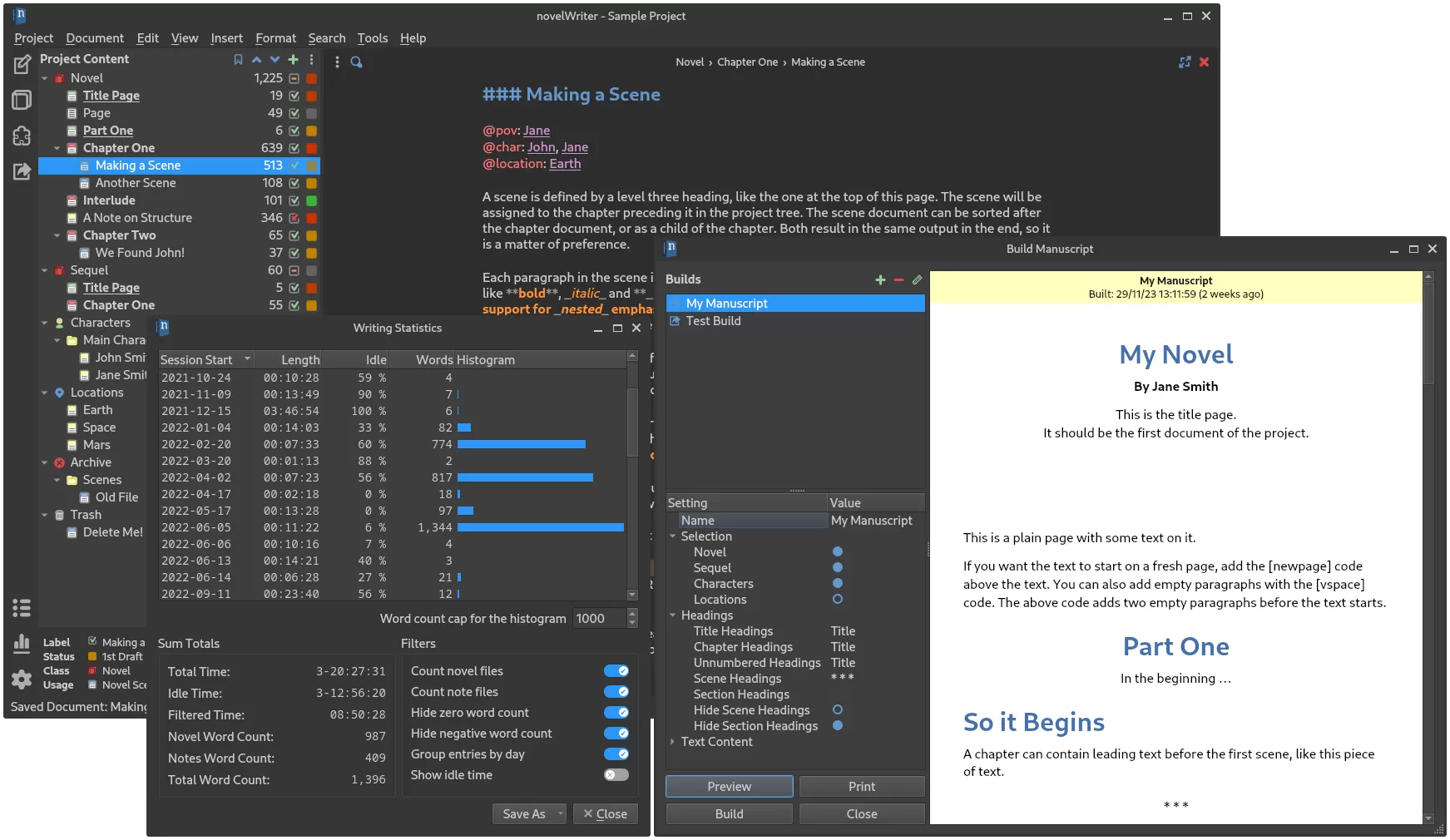The width and height of the screenshot is (1450, 840).
Task: Open the Tools menu
Action: pos(372,38)
